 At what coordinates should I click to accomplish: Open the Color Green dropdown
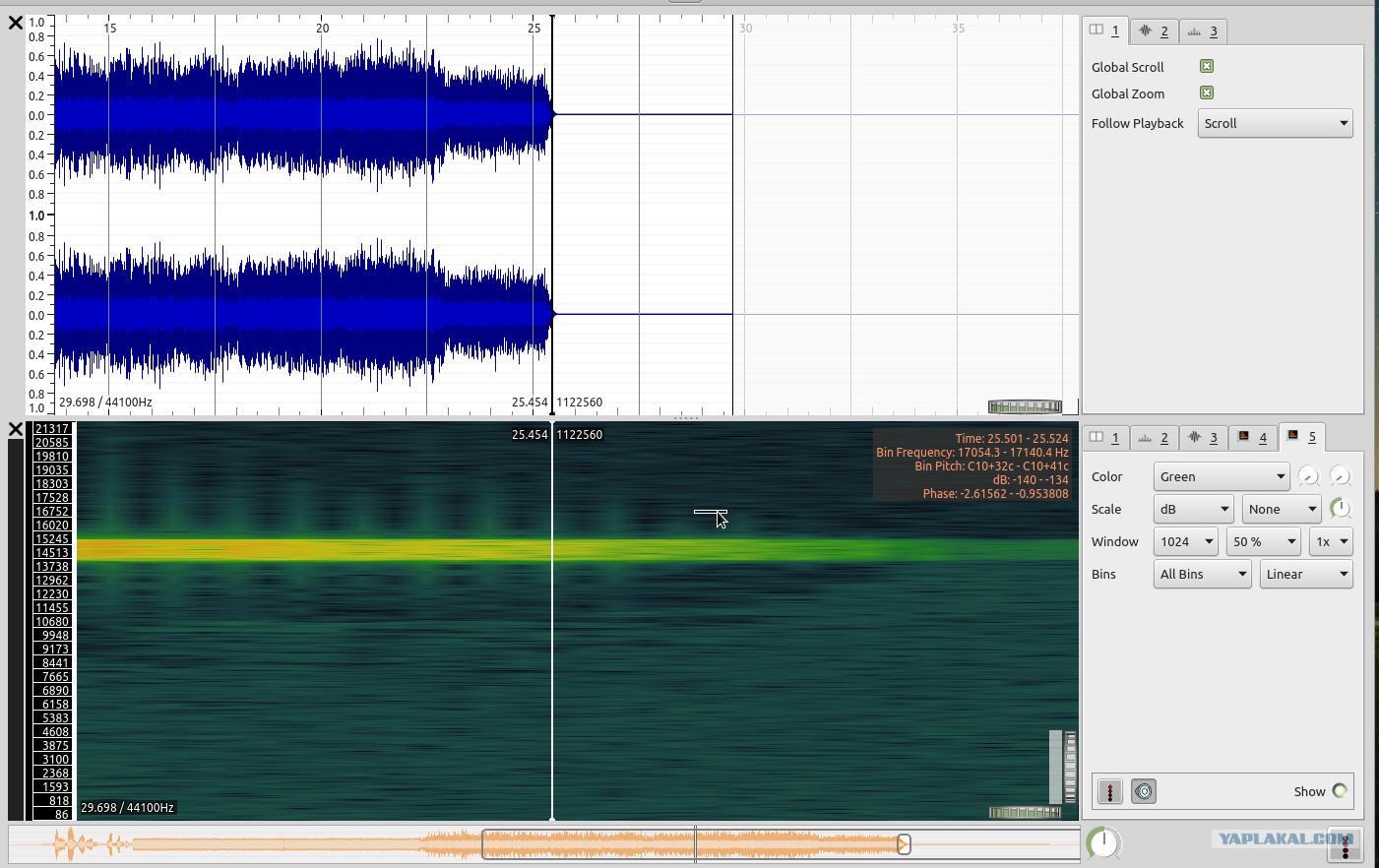pos(1221,476)
